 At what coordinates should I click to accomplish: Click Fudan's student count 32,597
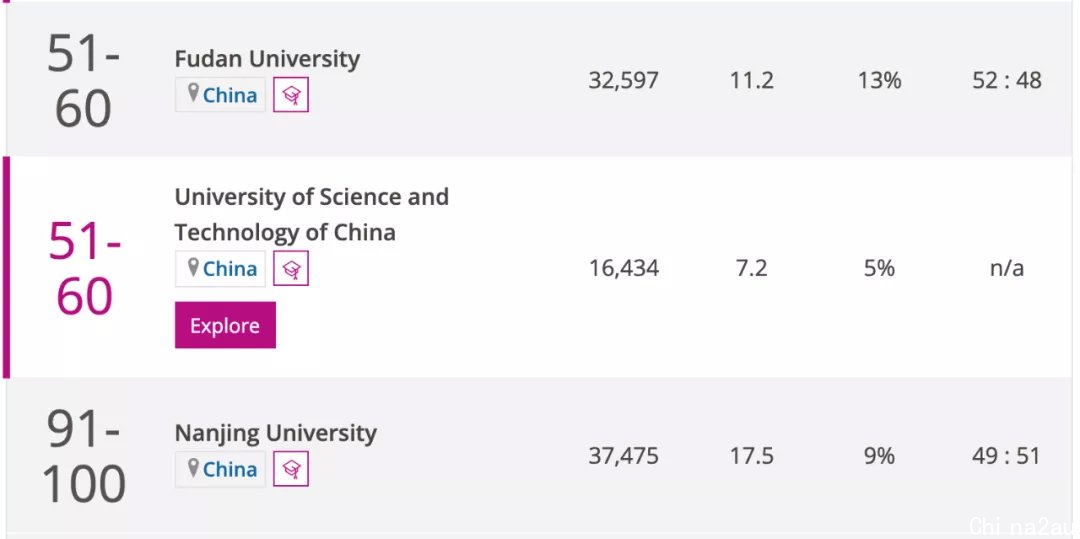tap(623, 81)
